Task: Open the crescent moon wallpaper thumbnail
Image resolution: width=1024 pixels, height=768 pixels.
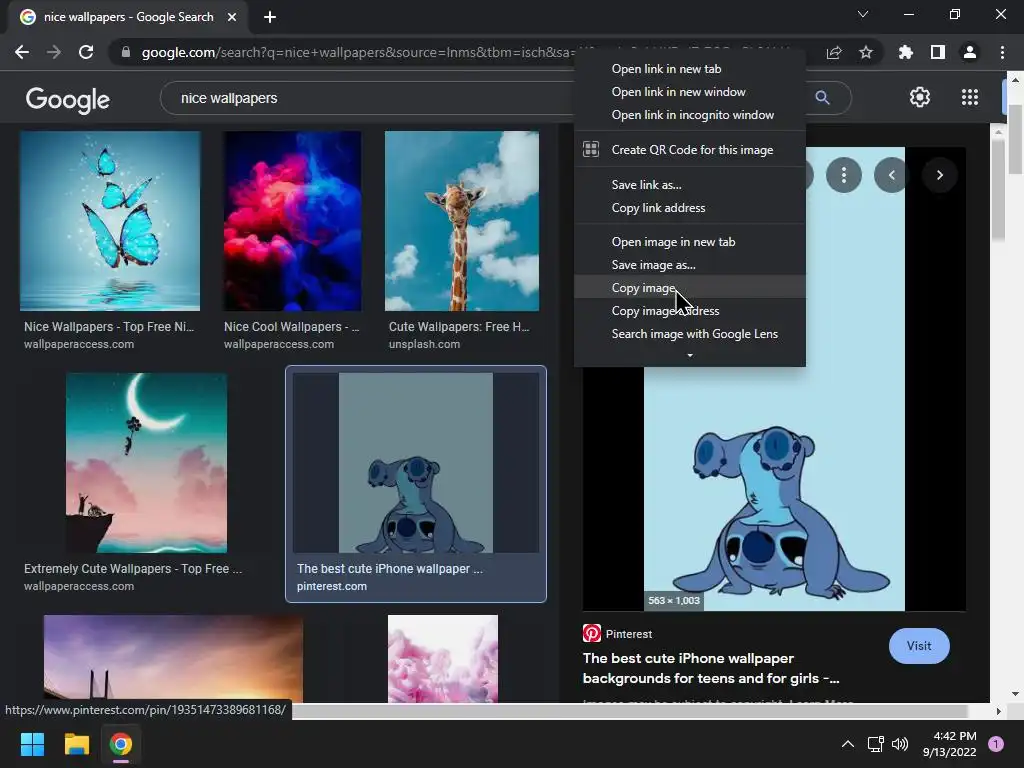Action: coord(146,463)
